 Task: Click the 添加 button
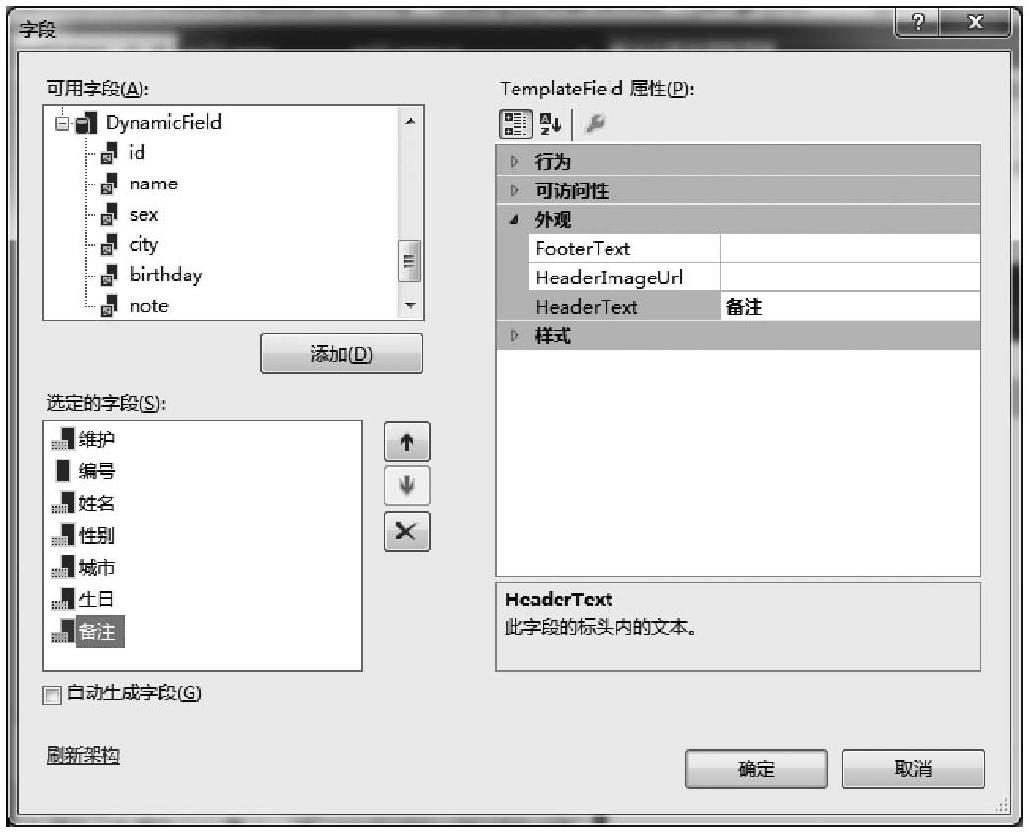342,354
